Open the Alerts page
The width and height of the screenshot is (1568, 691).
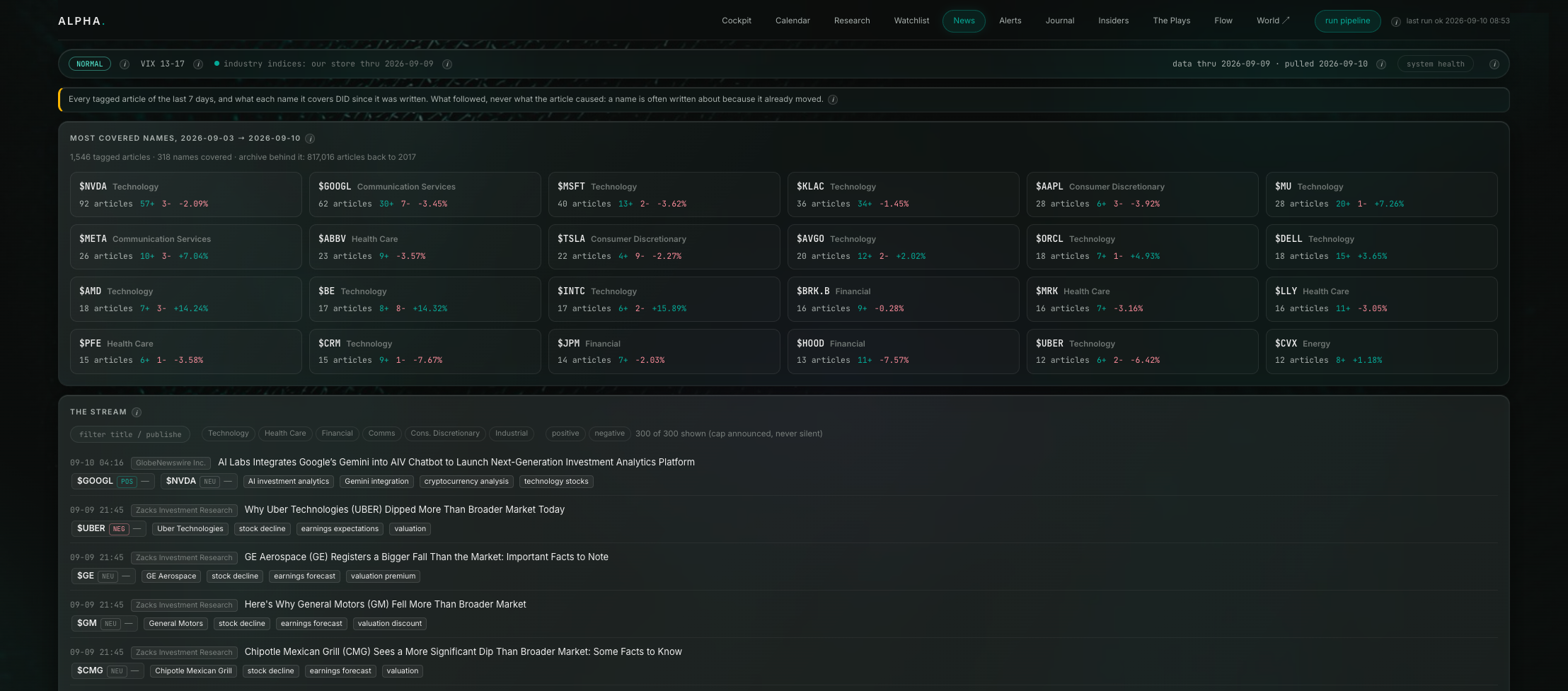(x=1010, y=21)
